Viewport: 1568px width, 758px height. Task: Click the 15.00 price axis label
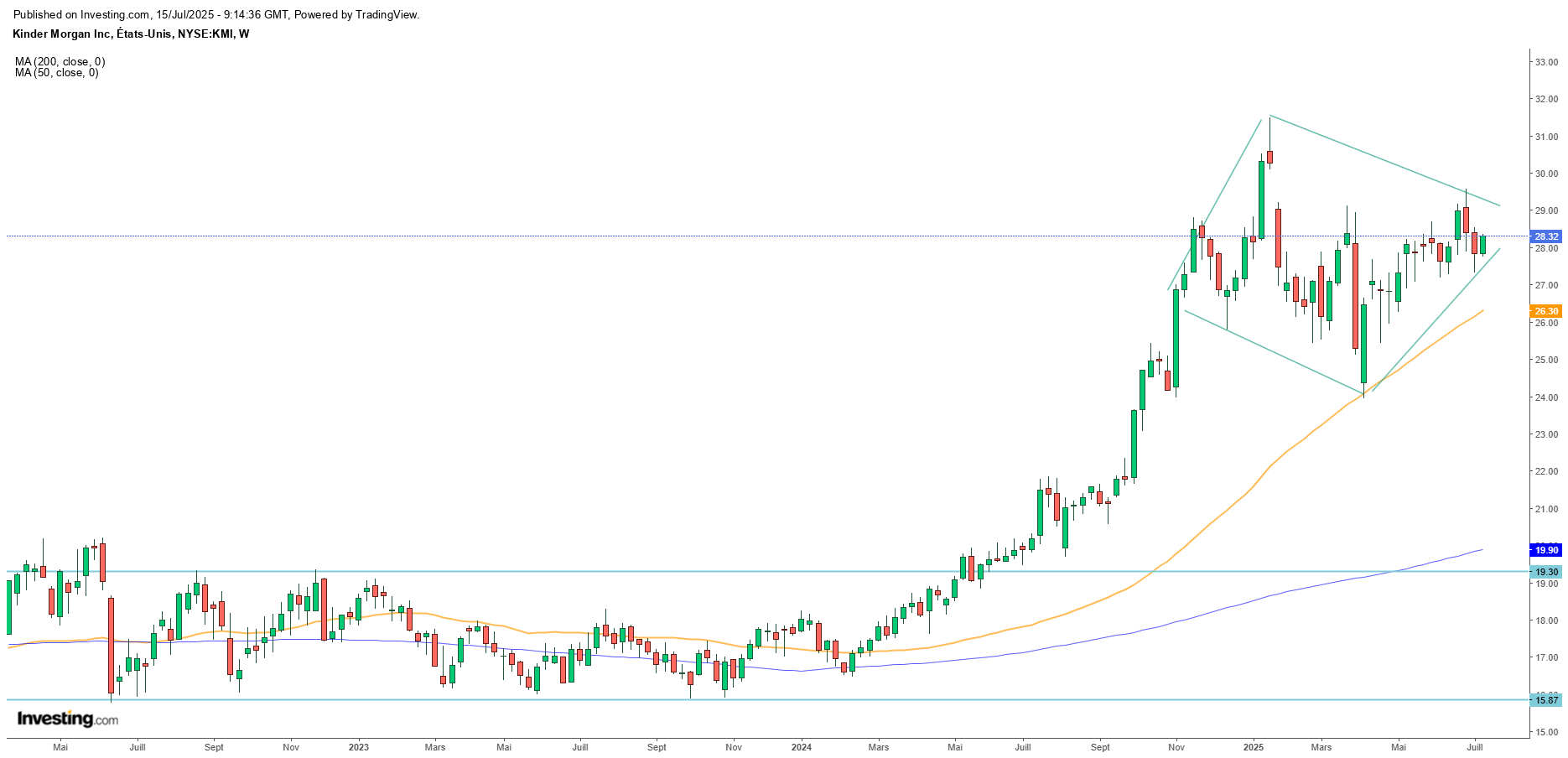[1546, 732]
